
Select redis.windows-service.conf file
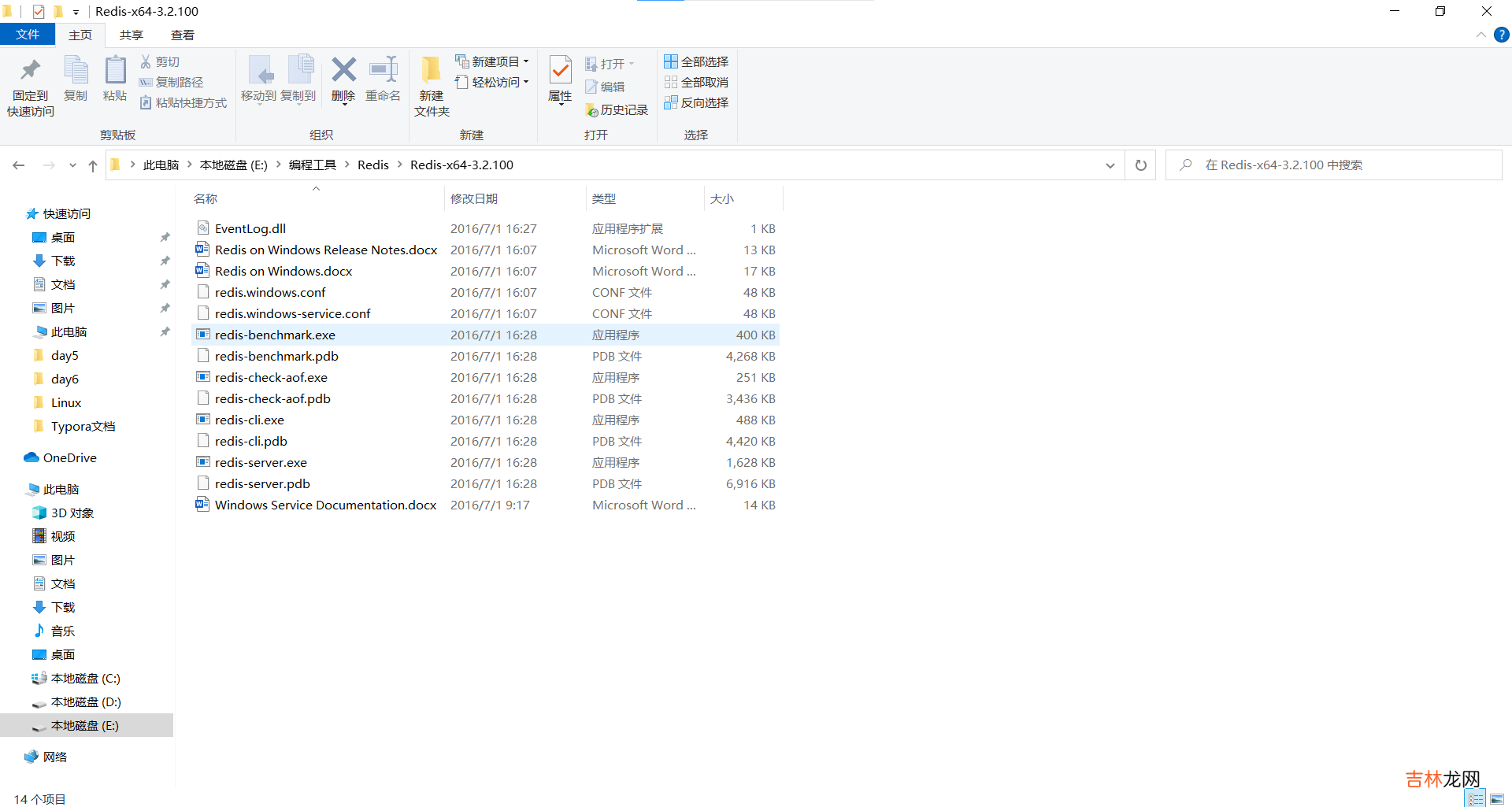point(485,313)
